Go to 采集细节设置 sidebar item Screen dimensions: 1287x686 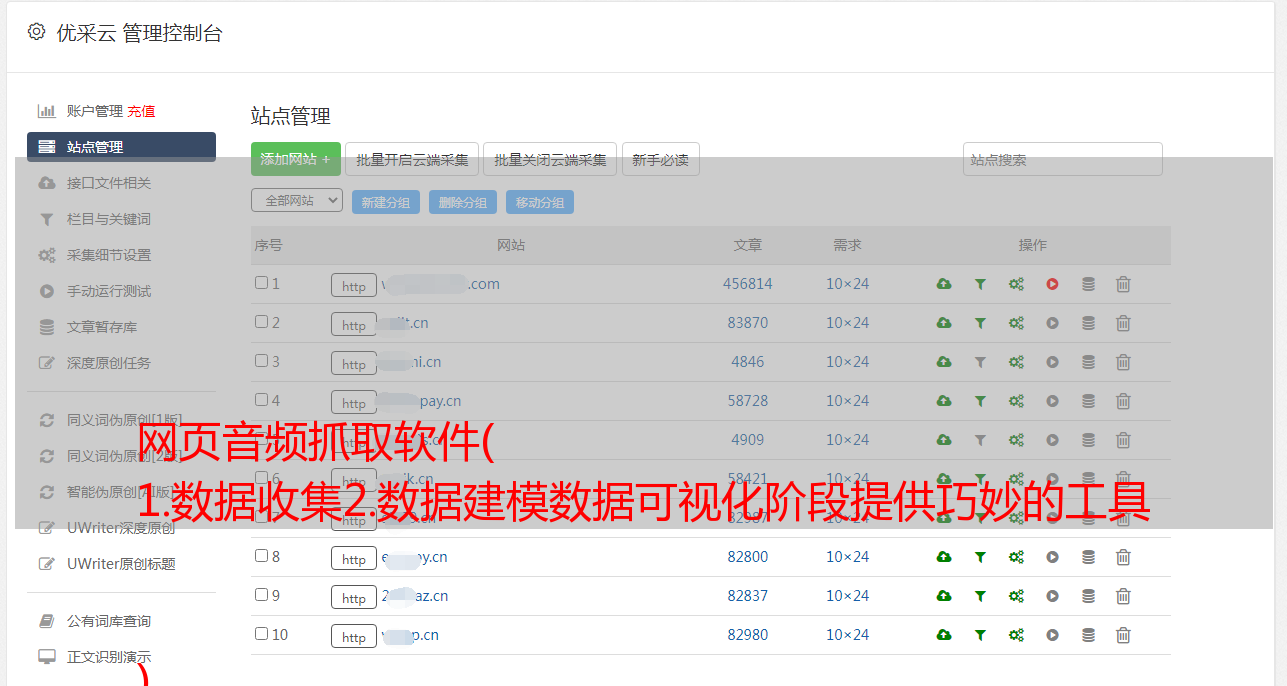coord(108,255)
